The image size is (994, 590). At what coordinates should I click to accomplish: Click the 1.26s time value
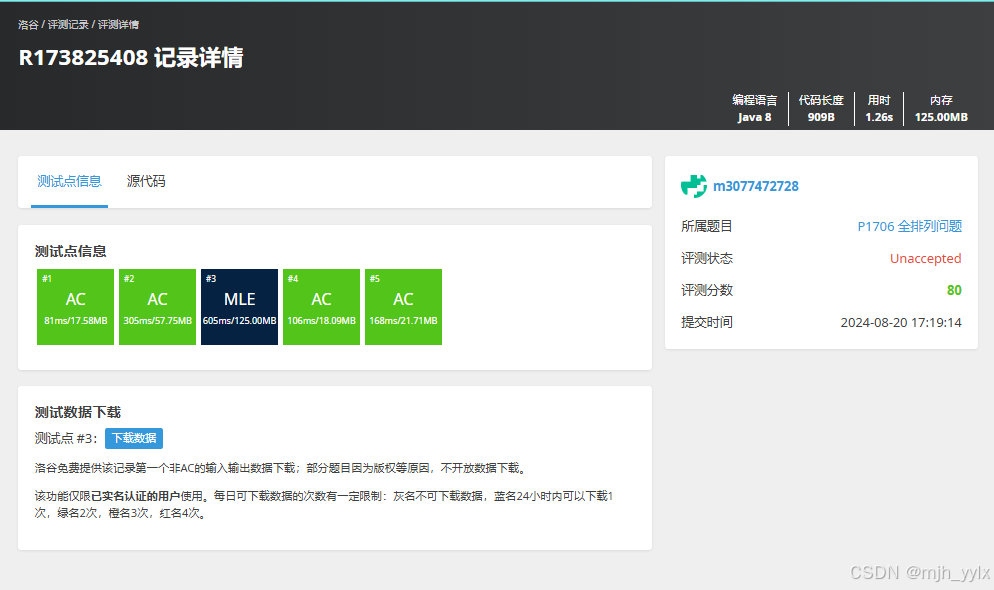[x=879, y=117]
